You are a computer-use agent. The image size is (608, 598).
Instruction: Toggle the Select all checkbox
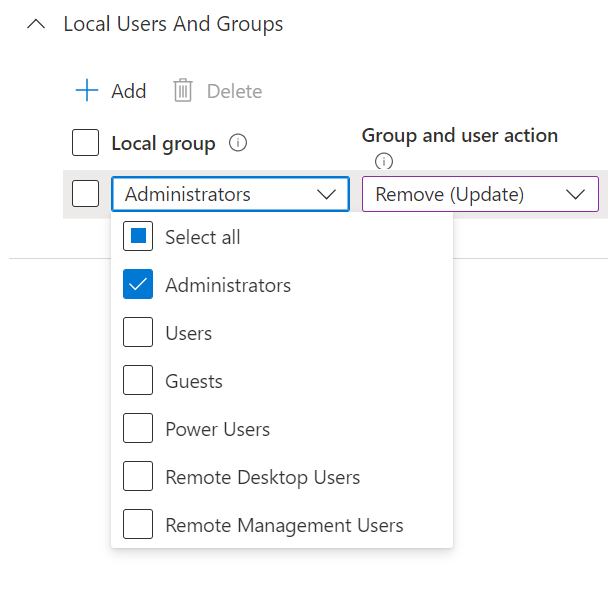[138, 237]
